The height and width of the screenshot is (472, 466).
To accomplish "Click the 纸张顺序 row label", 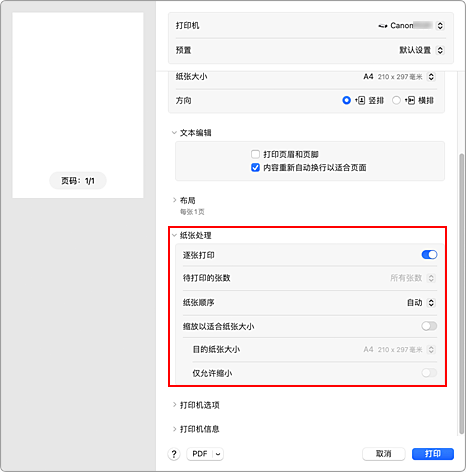I will point(199,303).
